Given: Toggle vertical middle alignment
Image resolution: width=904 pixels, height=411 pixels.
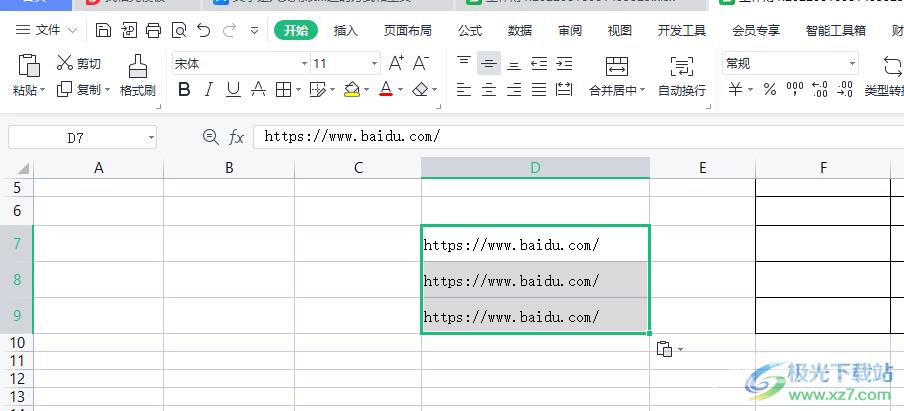Looking at the screenshot, I should (x=489, y=63).
